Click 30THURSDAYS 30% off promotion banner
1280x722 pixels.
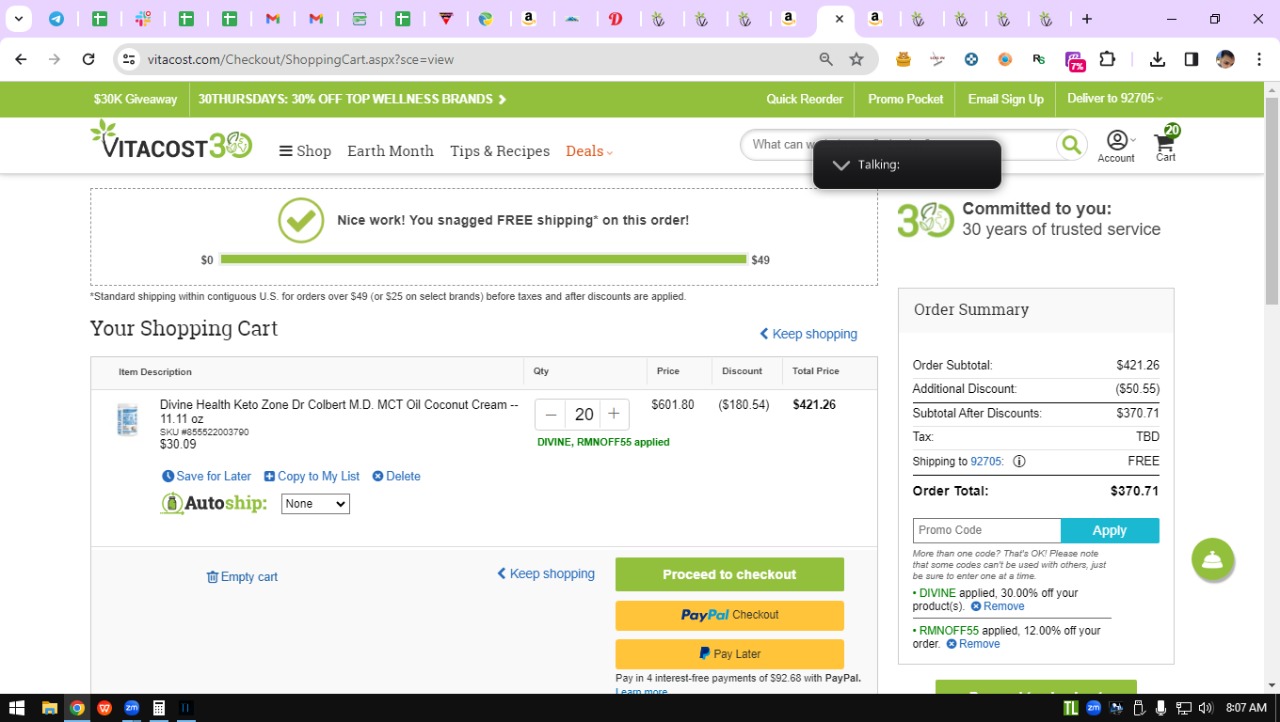pyautogui.click(x=352, y=99)
